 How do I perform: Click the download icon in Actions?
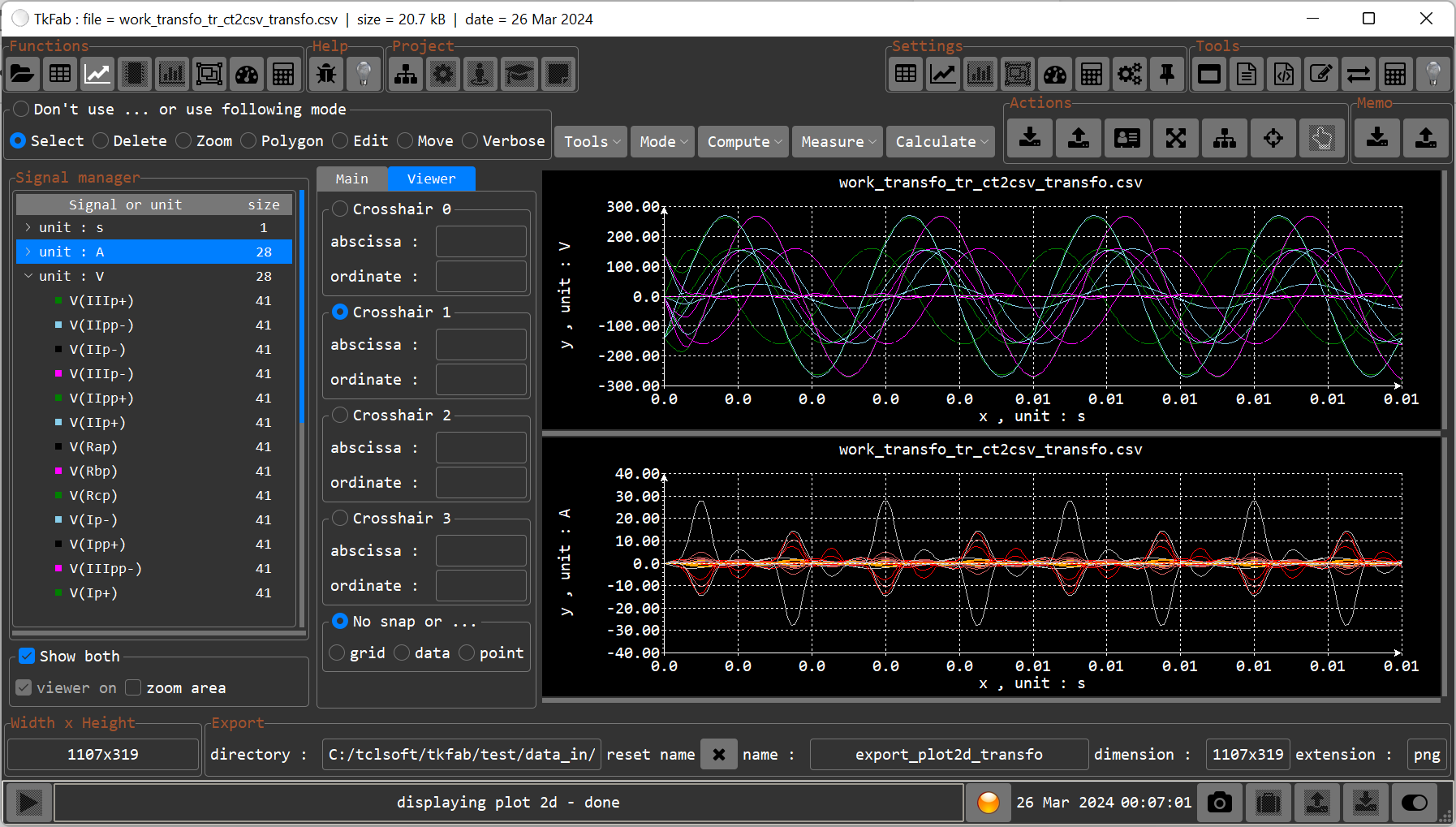pos(1030,138)
